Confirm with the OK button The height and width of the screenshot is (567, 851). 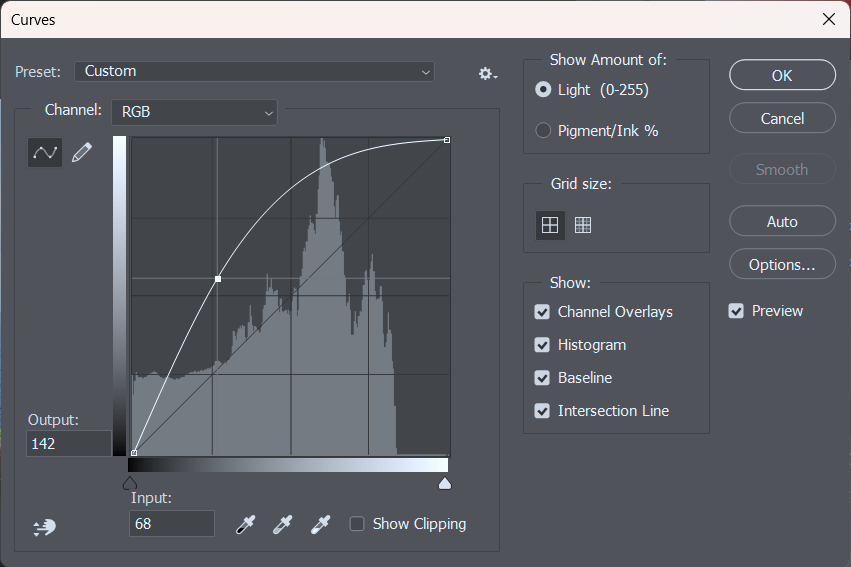click(x=782, y=75)
